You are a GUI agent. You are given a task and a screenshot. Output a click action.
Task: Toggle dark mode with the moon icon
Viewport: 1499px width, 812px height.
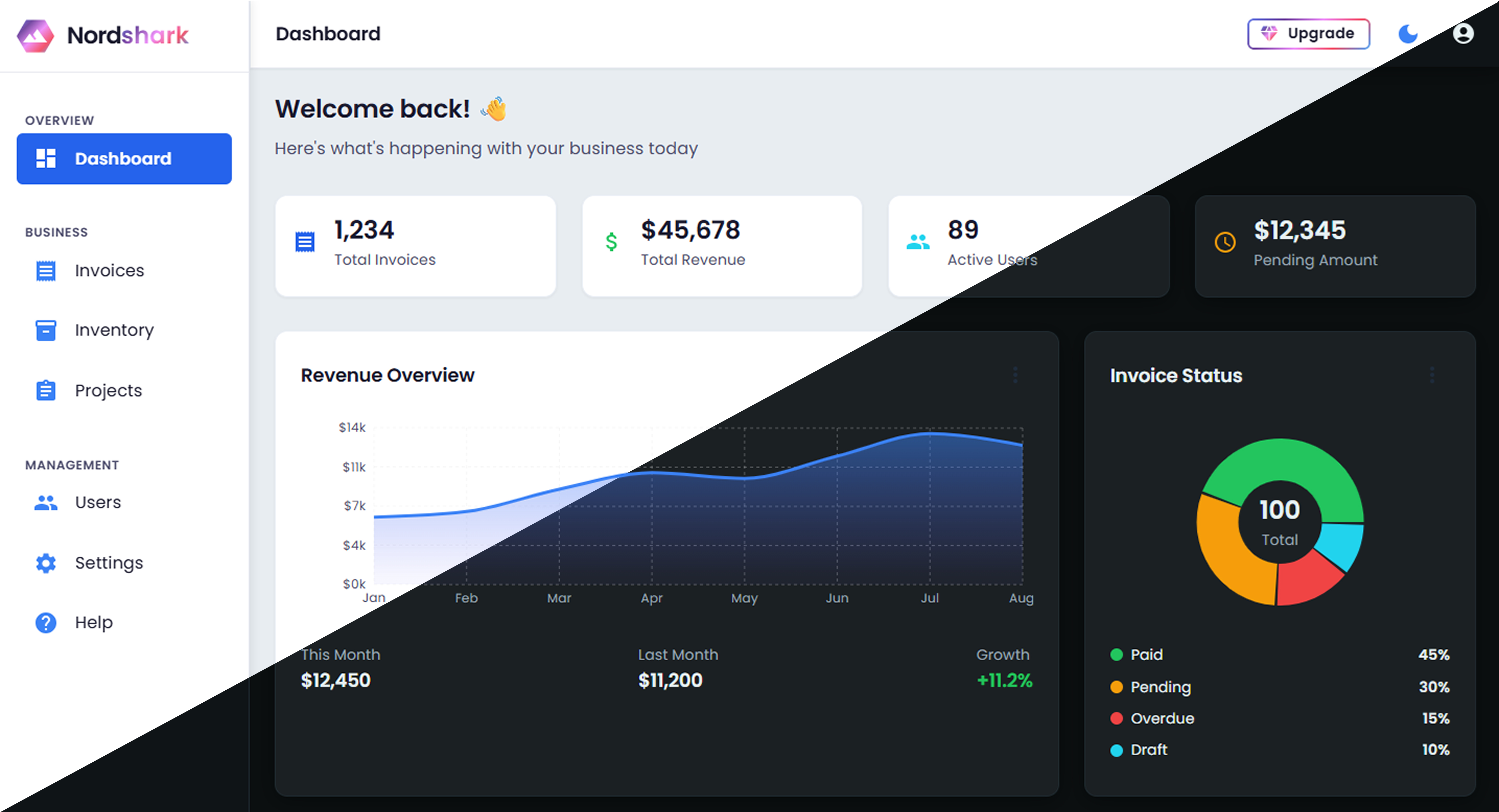tap(1408, 34)
